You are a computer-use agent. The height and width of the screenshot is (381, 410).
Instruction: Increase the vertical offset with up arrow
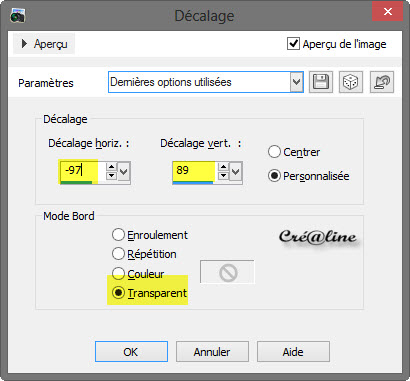(224, 167)
